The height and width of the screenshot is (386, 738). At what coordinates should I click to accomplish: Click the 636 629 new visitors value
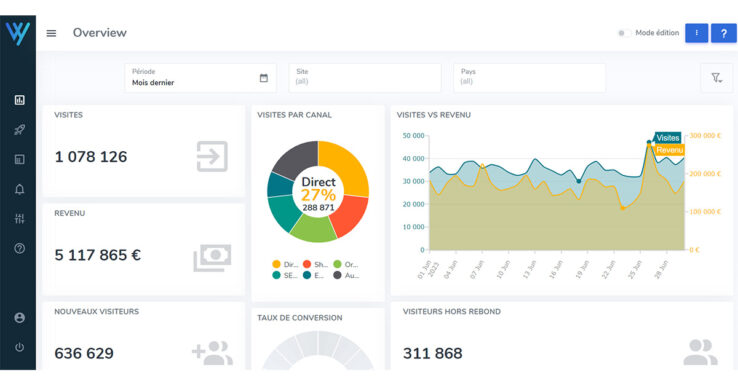tap(84, 354)
